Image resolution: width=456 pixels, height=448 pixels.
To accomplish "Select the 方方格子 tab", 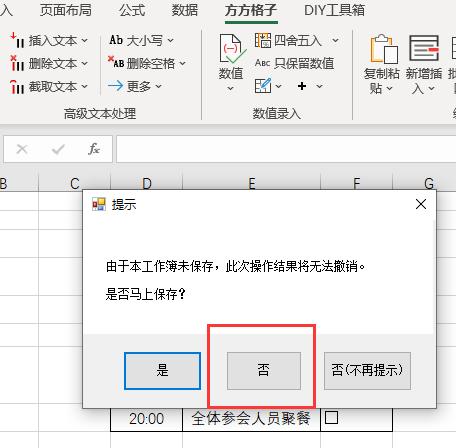I will pos(251,10).
